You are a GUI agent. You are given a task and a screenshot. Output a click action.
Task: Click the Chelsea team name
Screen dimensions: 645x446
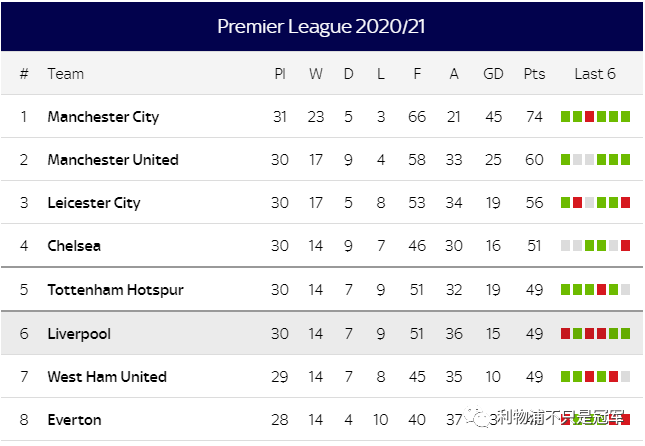(74, 246)
